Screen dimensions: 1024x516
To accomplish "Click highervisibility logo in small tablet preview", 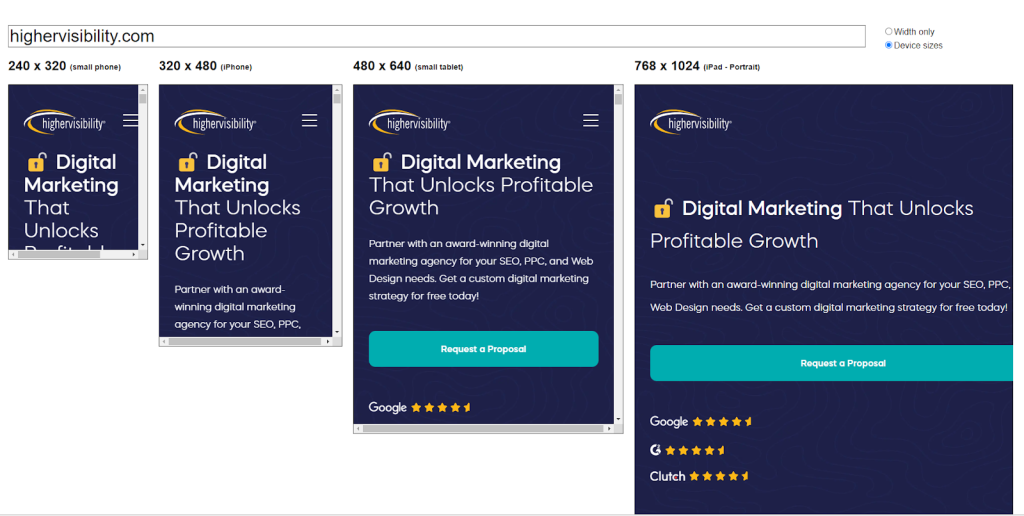I will coord(409,122).
